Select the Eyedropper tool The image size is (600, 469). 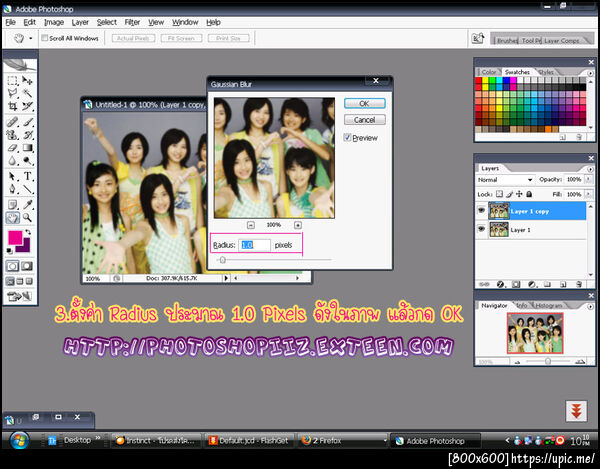point(27,205)
